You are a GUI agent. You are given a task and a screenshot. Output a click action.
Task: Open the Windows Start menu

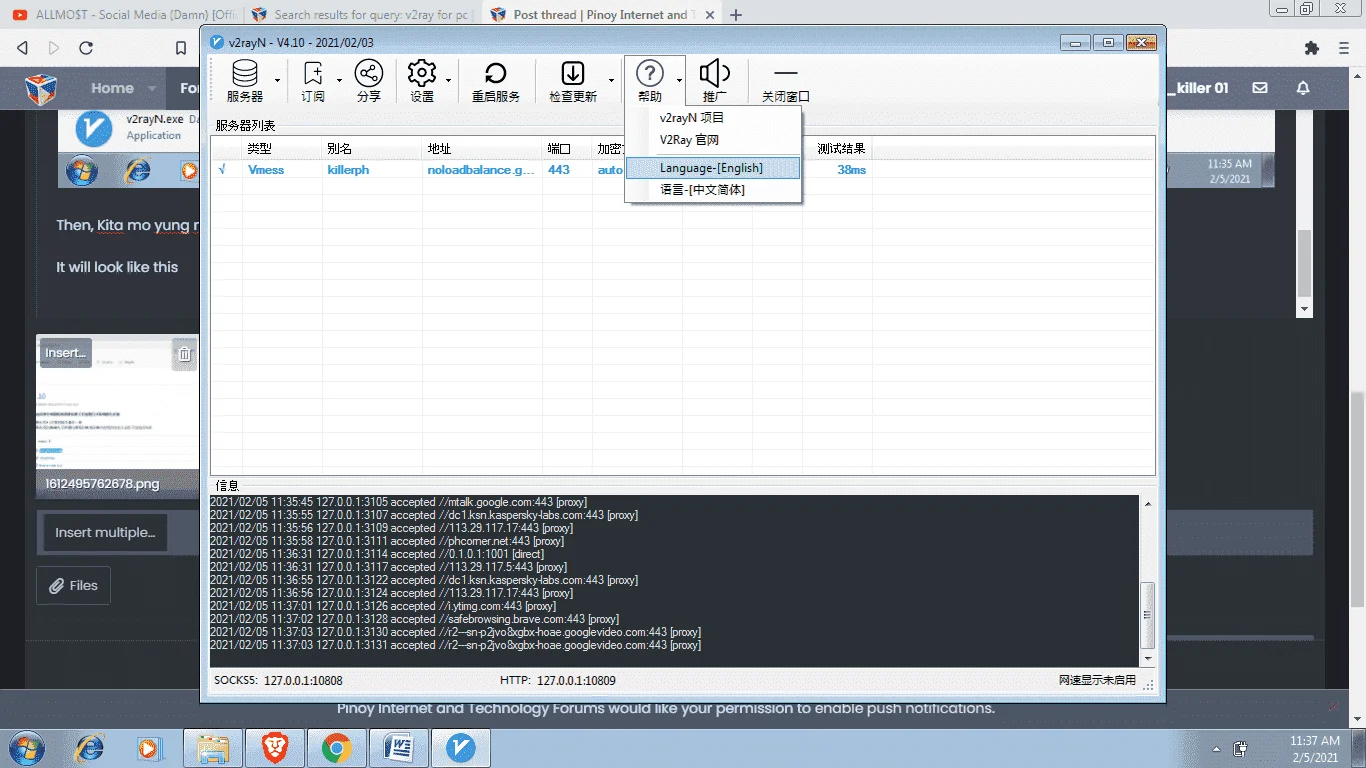[24, 747]
